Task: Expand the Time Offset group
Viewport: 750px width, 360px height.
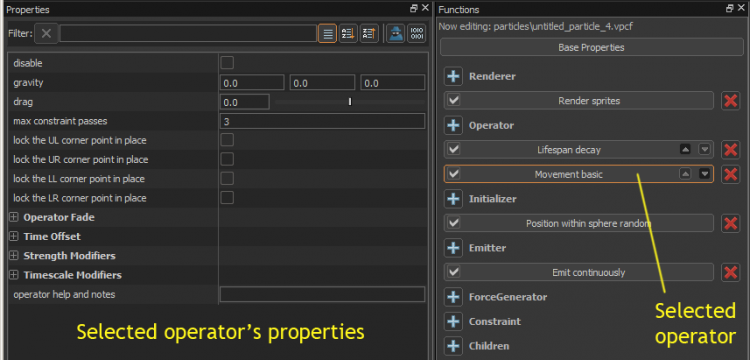Action: [x=14, y=236]
